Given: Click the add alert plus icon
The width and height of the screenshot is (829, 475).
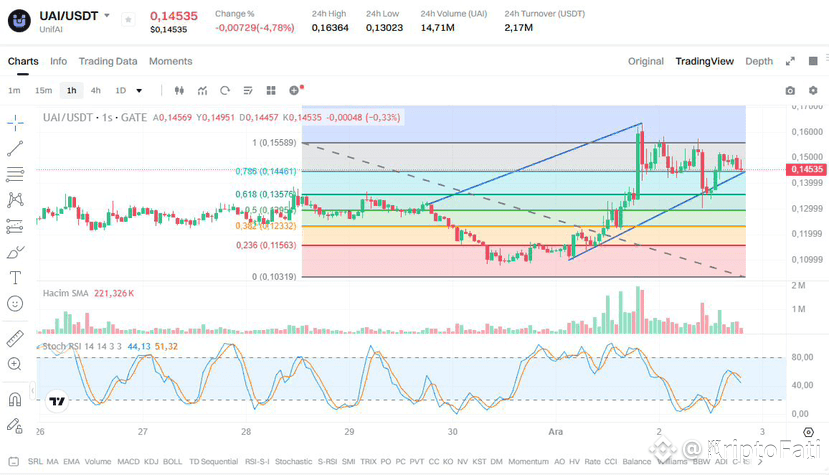Looking at the screenshot, I should 294,90.
